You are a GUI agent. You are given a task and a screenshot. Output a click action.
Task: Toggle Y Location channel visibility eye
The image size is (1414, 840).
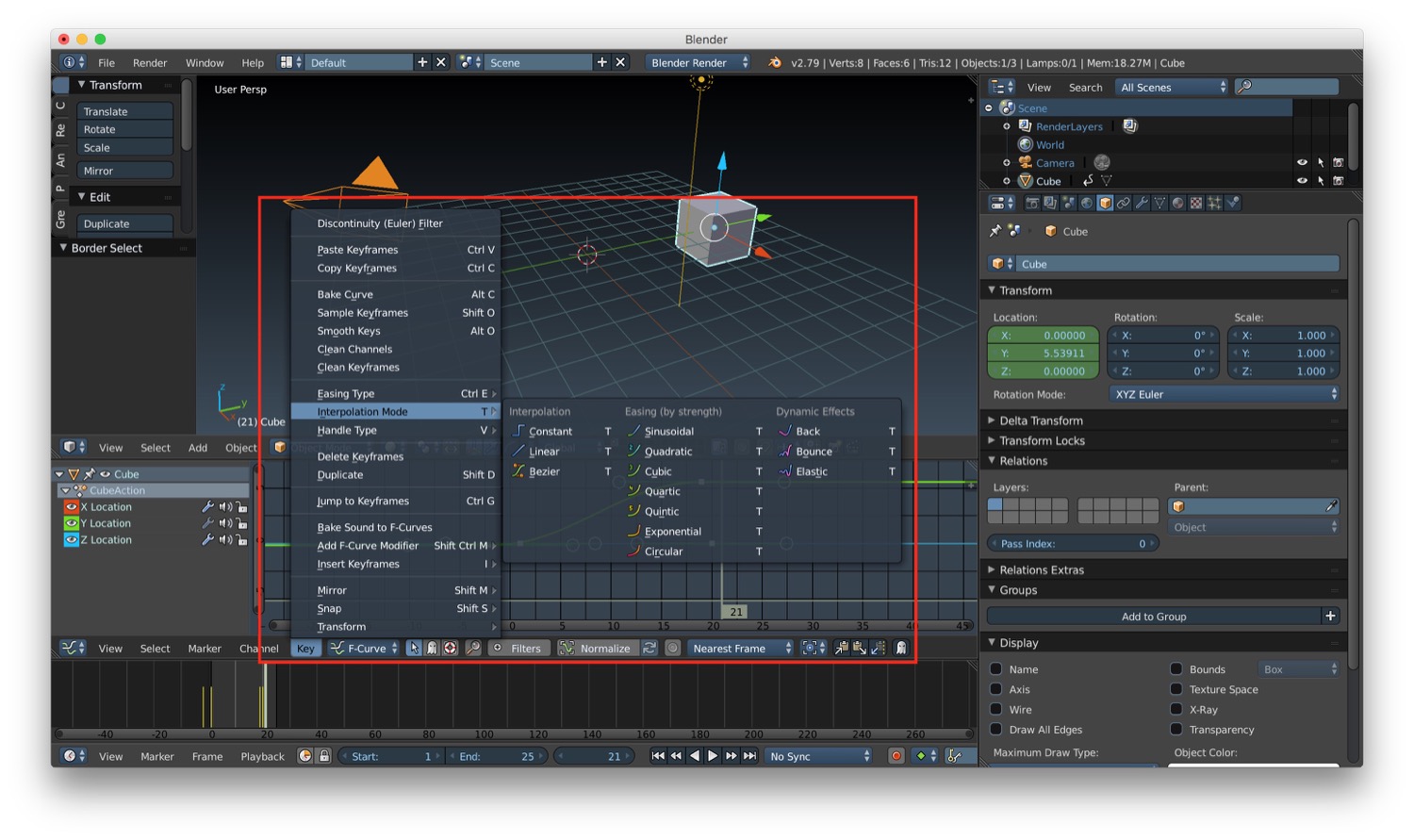[71, 523]
